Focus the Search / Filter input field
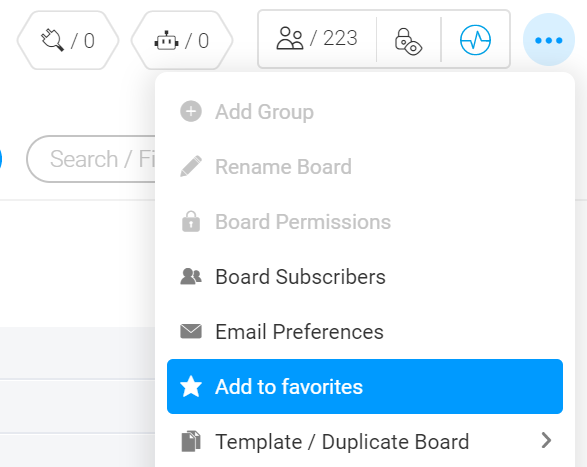Image resolution: width=587 pixels, height=467 pixels. (x=91, y=159)
